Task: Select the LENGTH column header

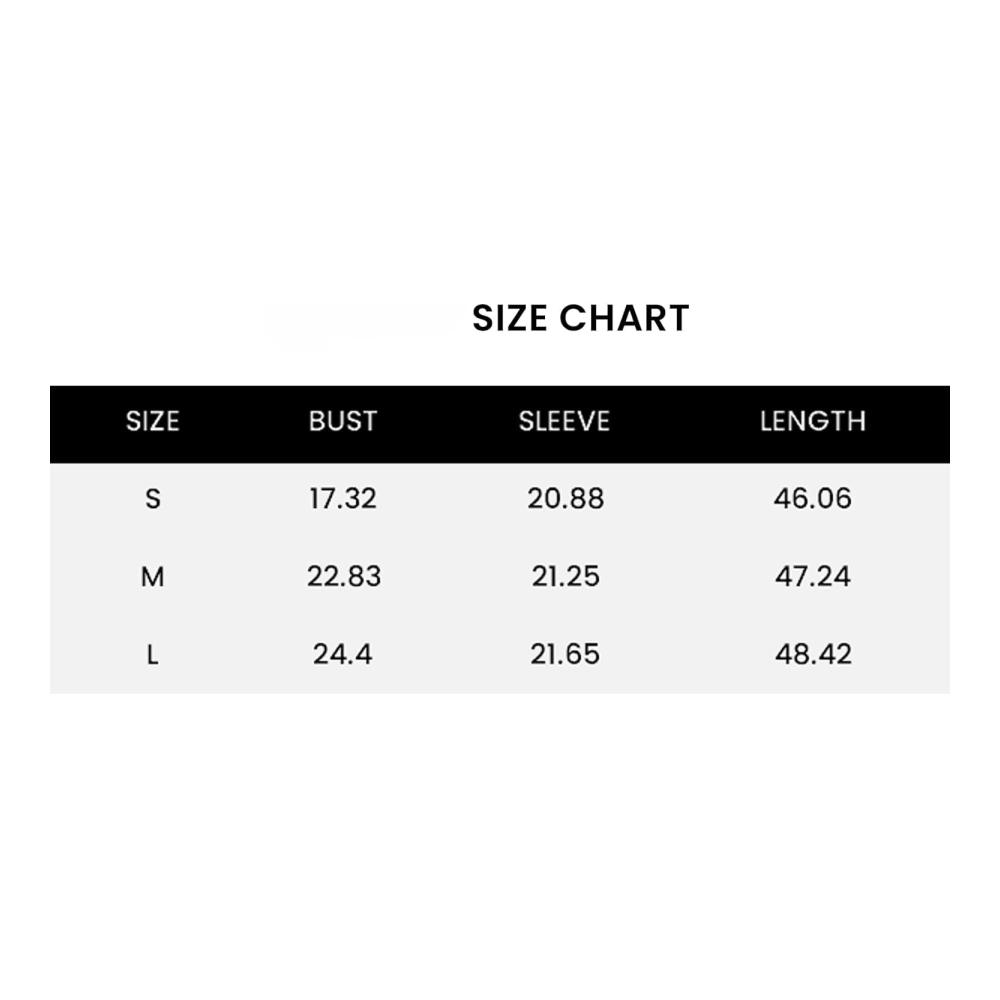Action: pos(813,421)
